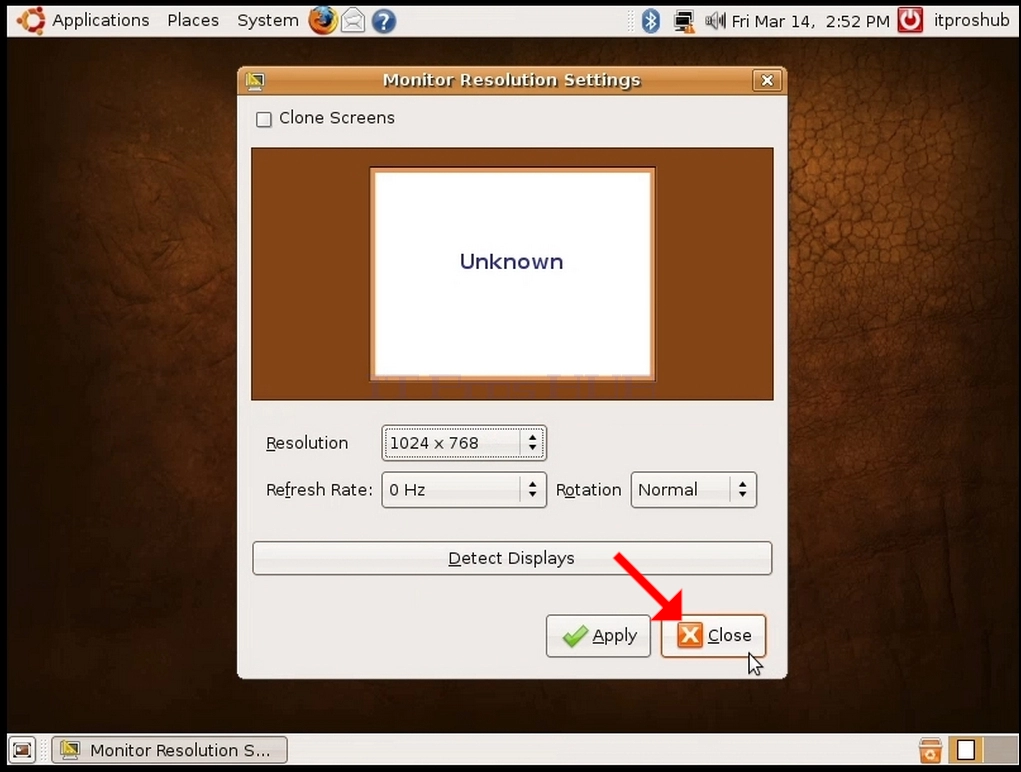Switch to the first workspace square
The height and width of the screenshot is (772, 1021).
coord(966,750)
